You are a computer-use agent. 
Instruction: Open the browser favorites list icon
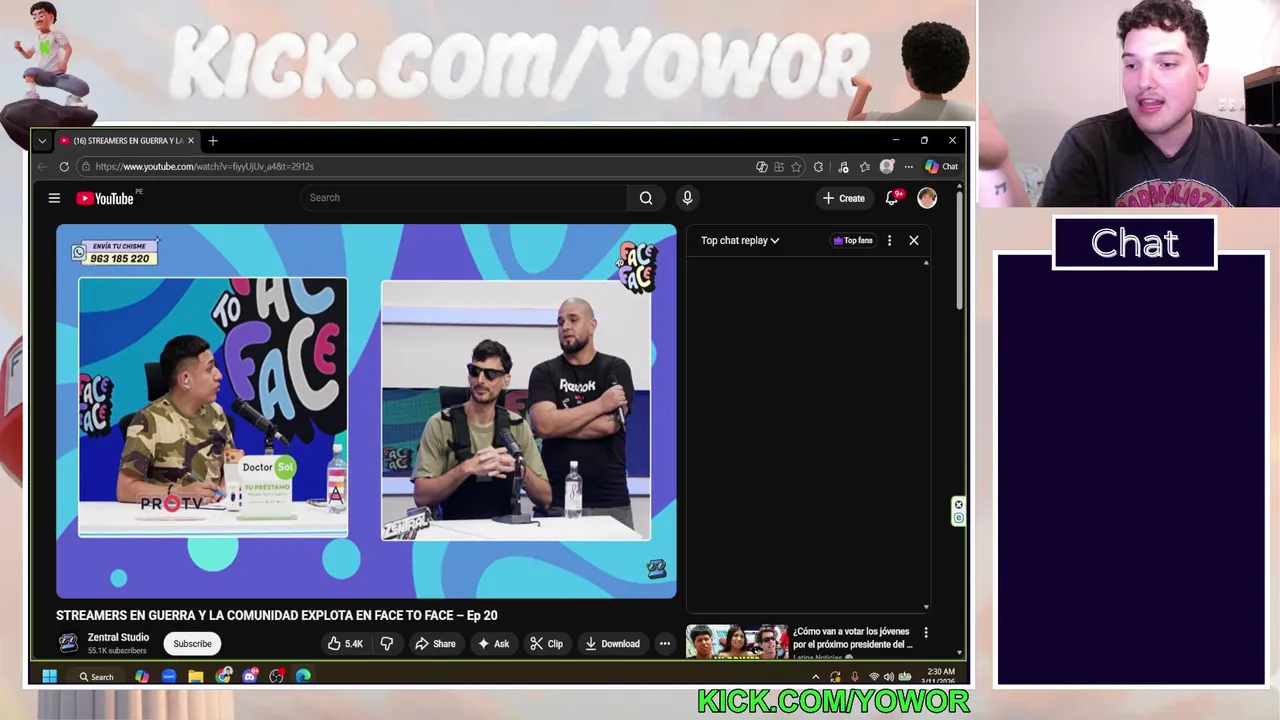pos(864,167)
